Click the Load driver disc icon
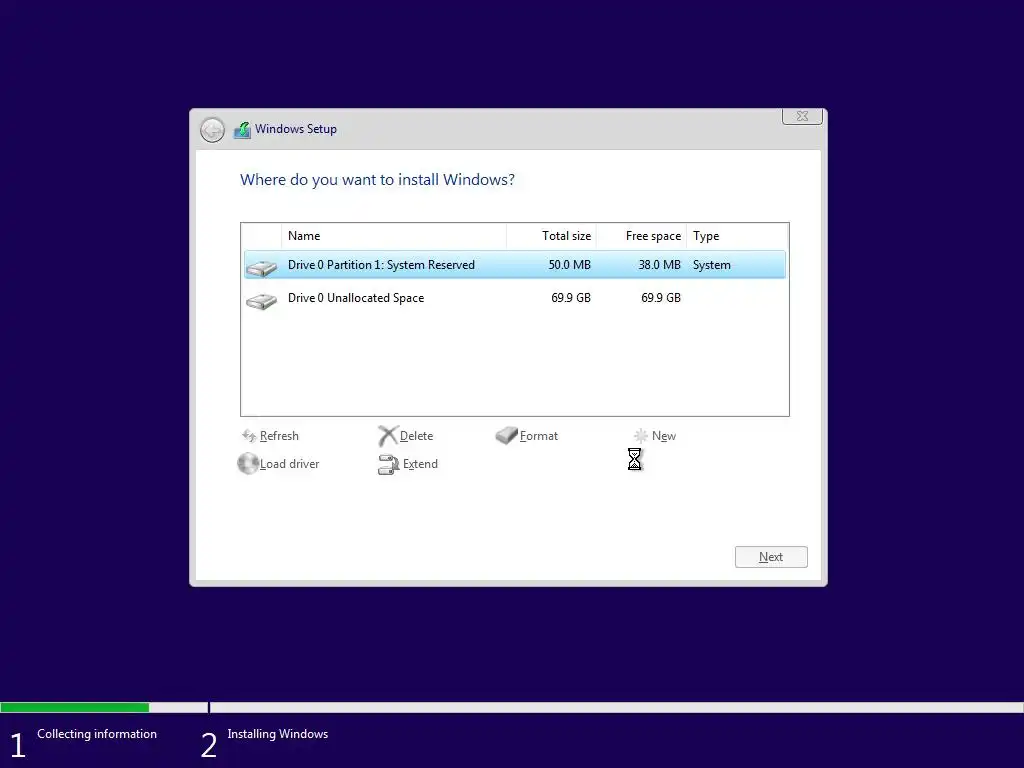 (x=248, y=464)
